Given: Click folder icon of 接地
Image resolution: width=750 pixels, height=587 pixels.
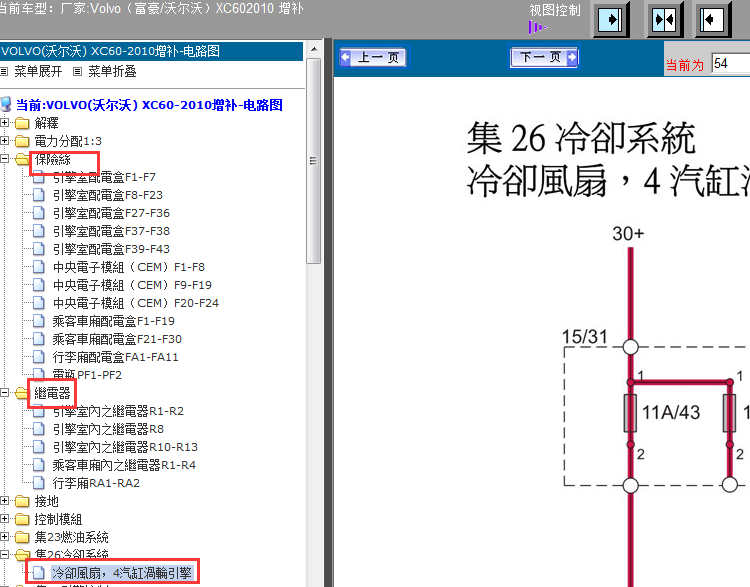Looking at the screenshot, I should [x=22, y=501].
